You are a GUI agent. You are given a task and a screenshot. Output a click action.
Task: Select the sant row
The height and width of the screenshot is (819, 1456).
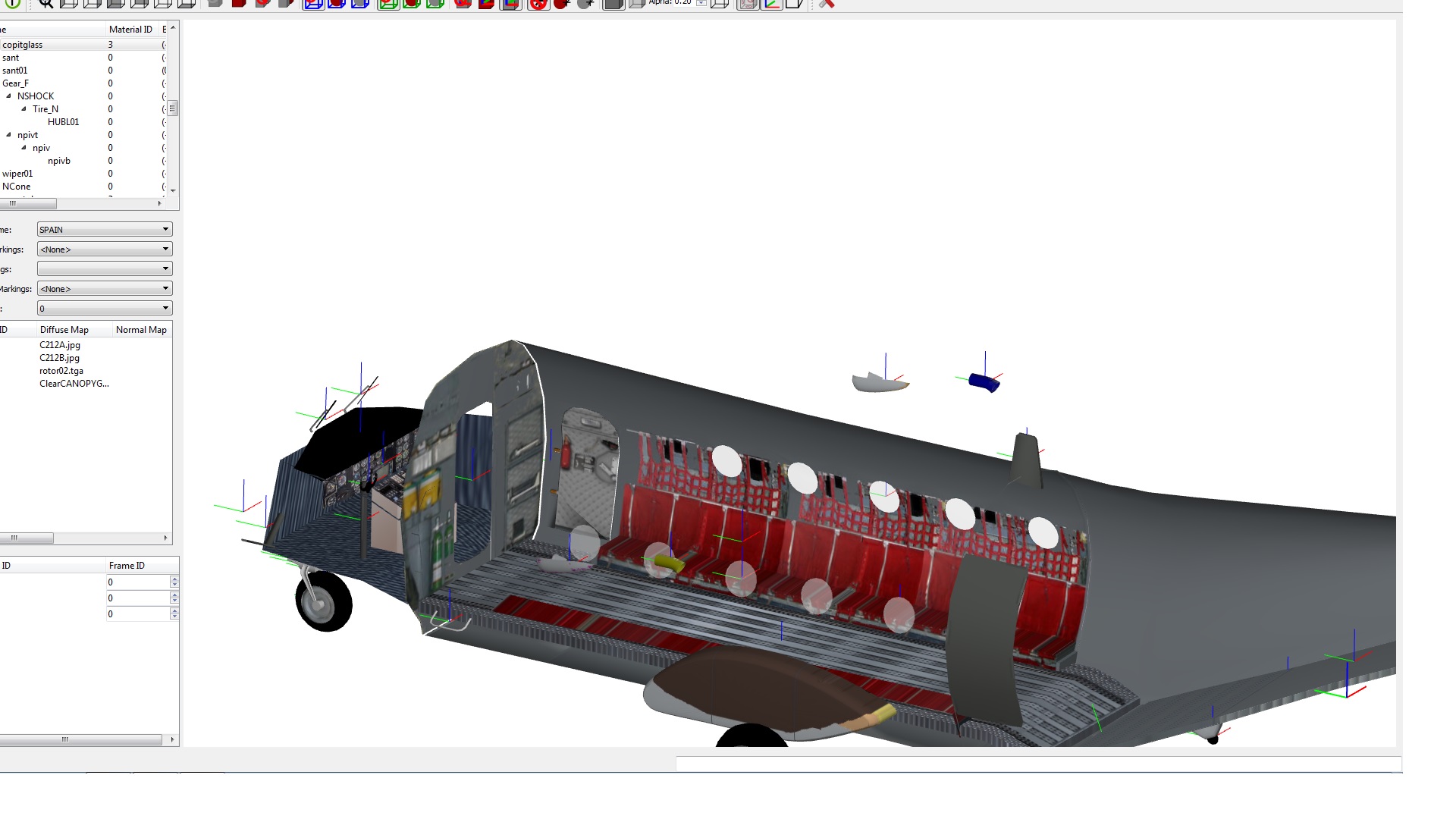click(x=83, y=58)
